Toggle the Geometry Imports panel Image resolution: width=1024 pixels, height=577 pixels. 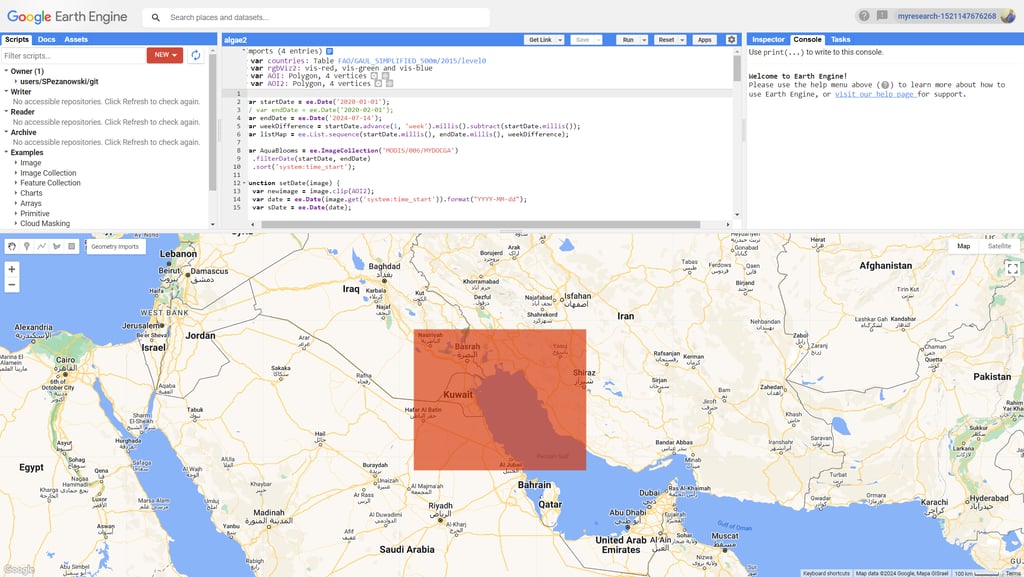[x=113, y=246]
